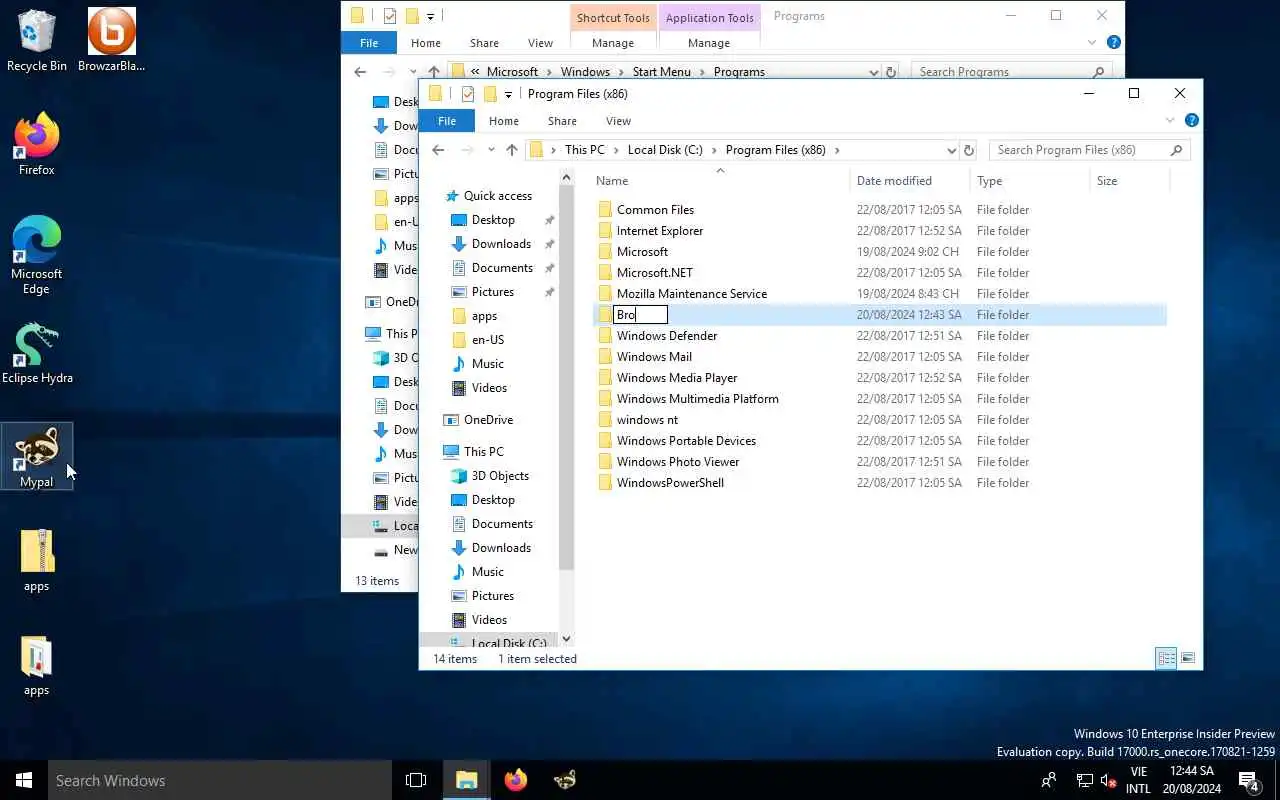Open Task View in the taskbar

pyautogui.click(x=416, y=780)
